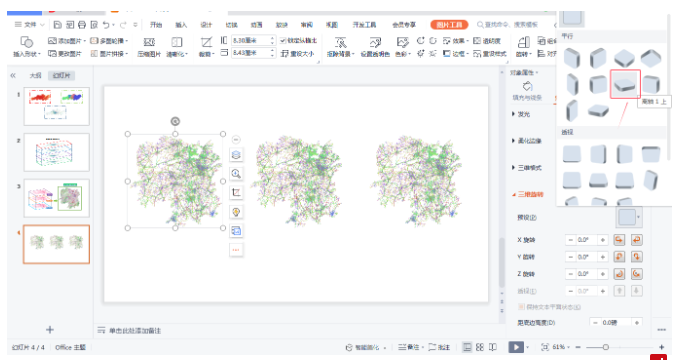Switch to slide sorter grid view icon

(480, 347)
